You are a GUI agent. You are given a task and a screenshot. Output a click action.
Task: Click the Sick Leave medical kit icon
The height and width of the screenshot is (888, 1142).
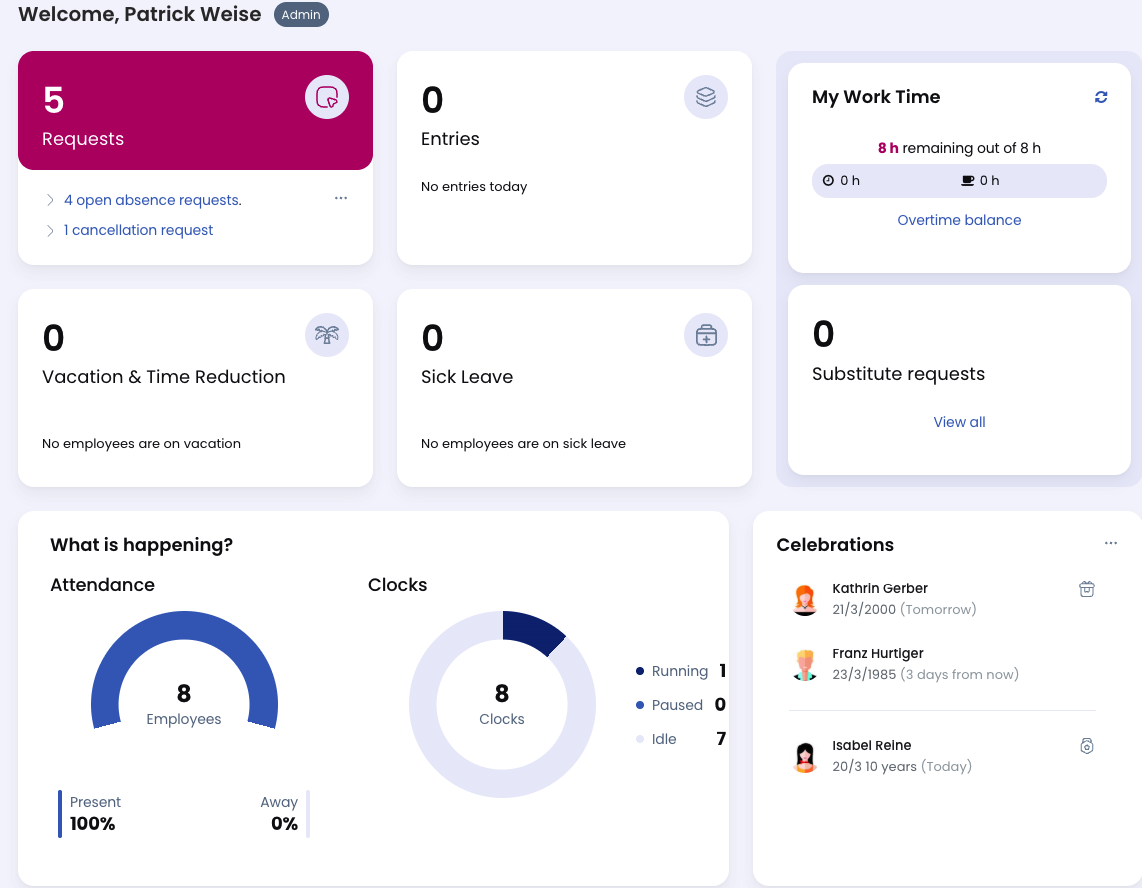tap(706, 335)
